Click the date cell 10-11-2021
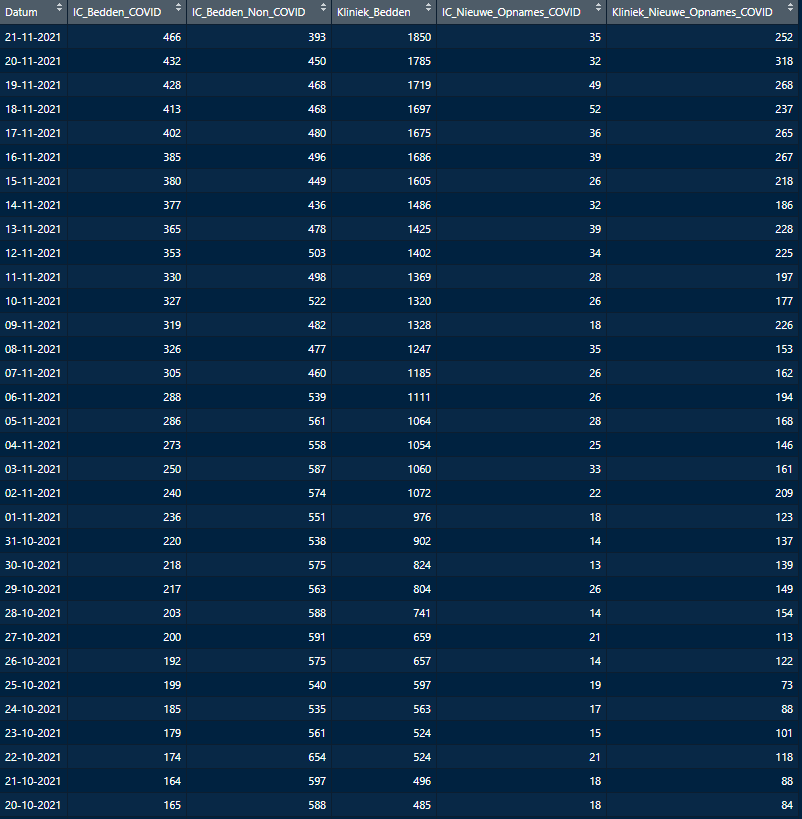Screen dimensions: 802x819 (33, 301)
